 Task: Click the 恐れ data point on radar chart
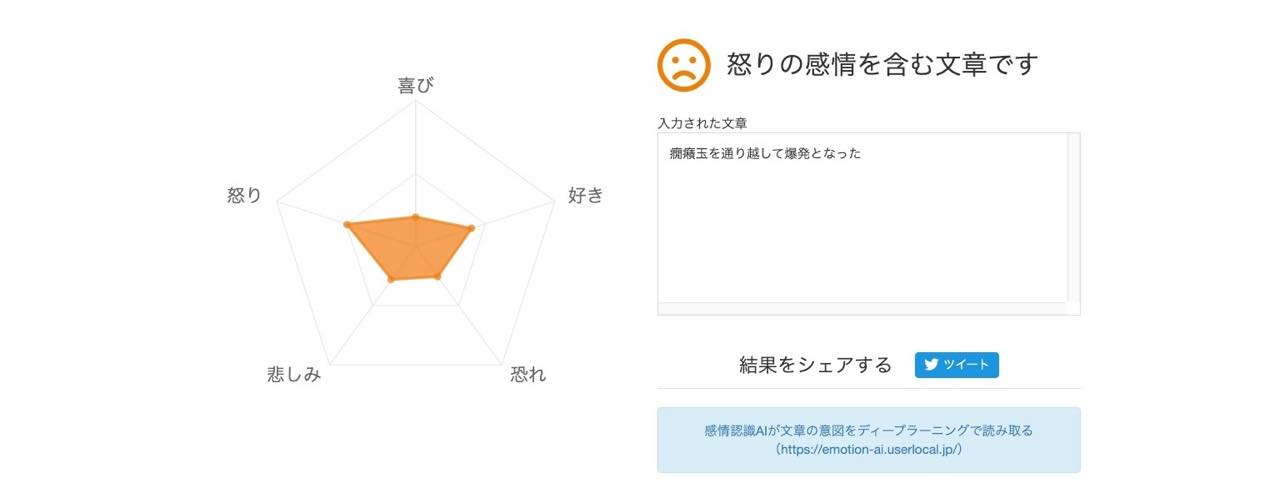pos(438,276)
